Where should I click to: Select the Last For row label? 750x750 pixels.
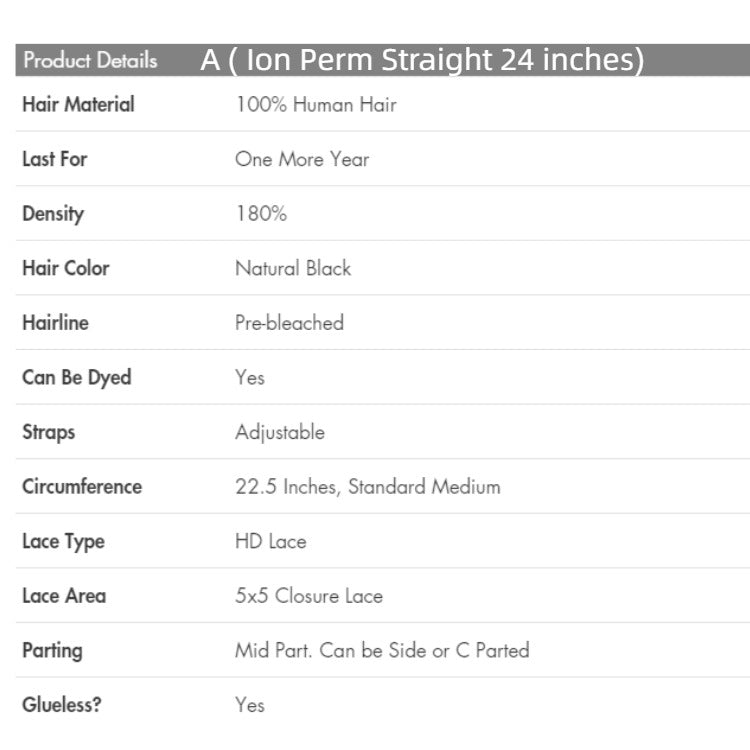click(x=54, y=159)
